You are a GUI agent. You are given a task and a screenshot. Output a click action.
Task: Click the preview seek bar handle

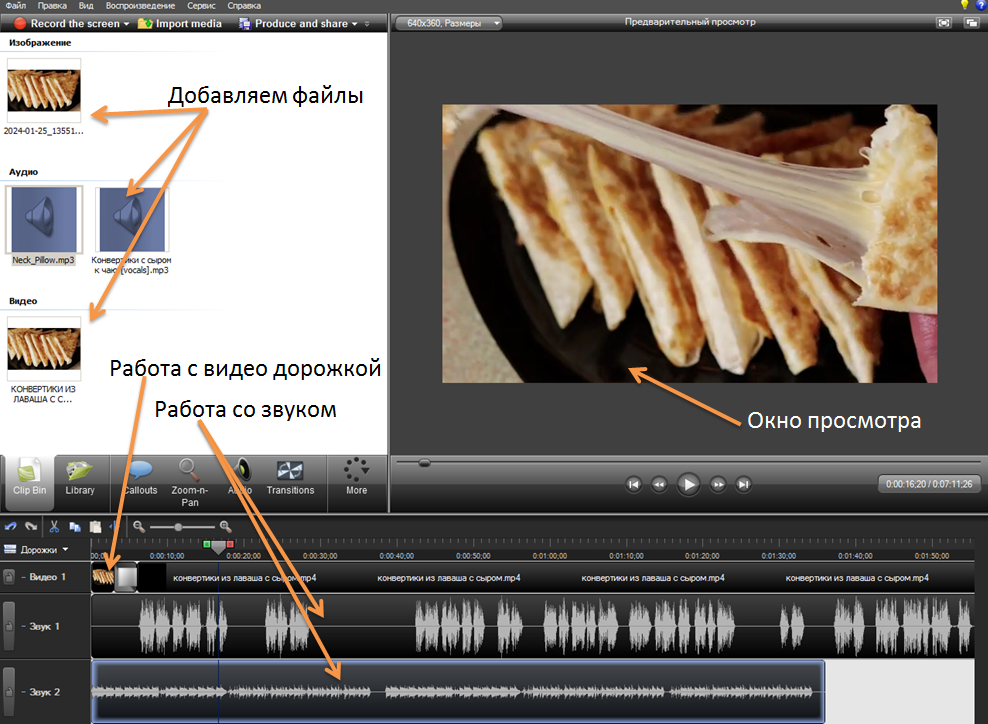[x=425, y=463]
